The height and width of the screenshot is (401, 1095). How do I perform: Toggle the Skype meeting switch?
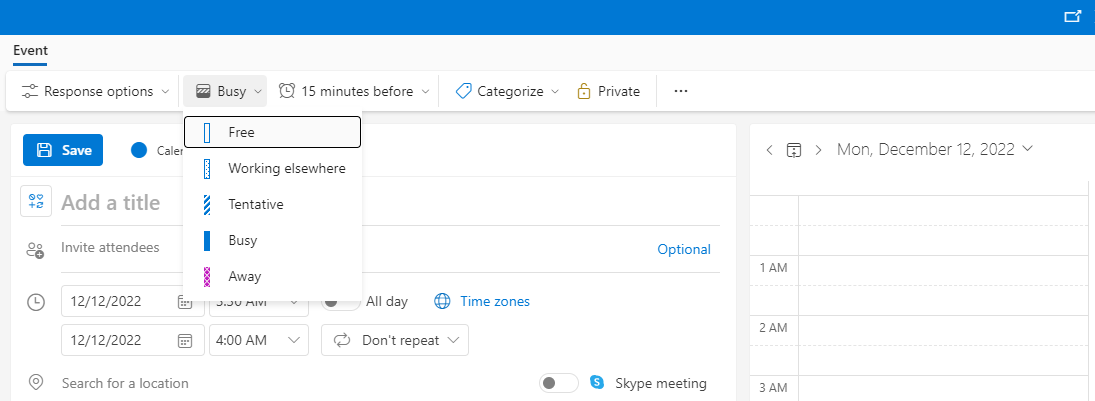point(559,384)
